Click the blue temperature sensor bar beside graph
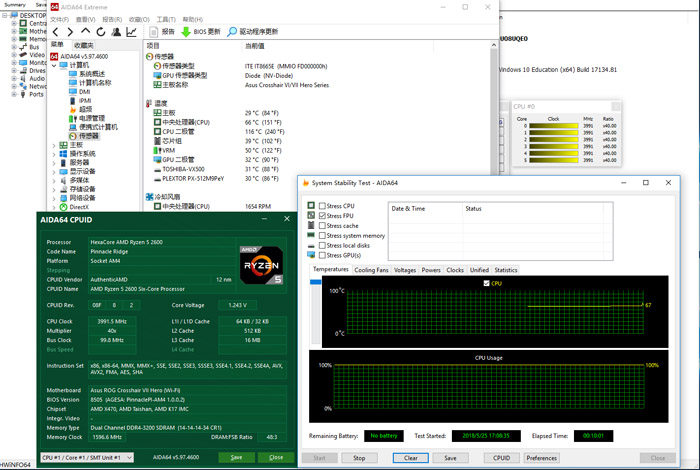 [317, 283]
